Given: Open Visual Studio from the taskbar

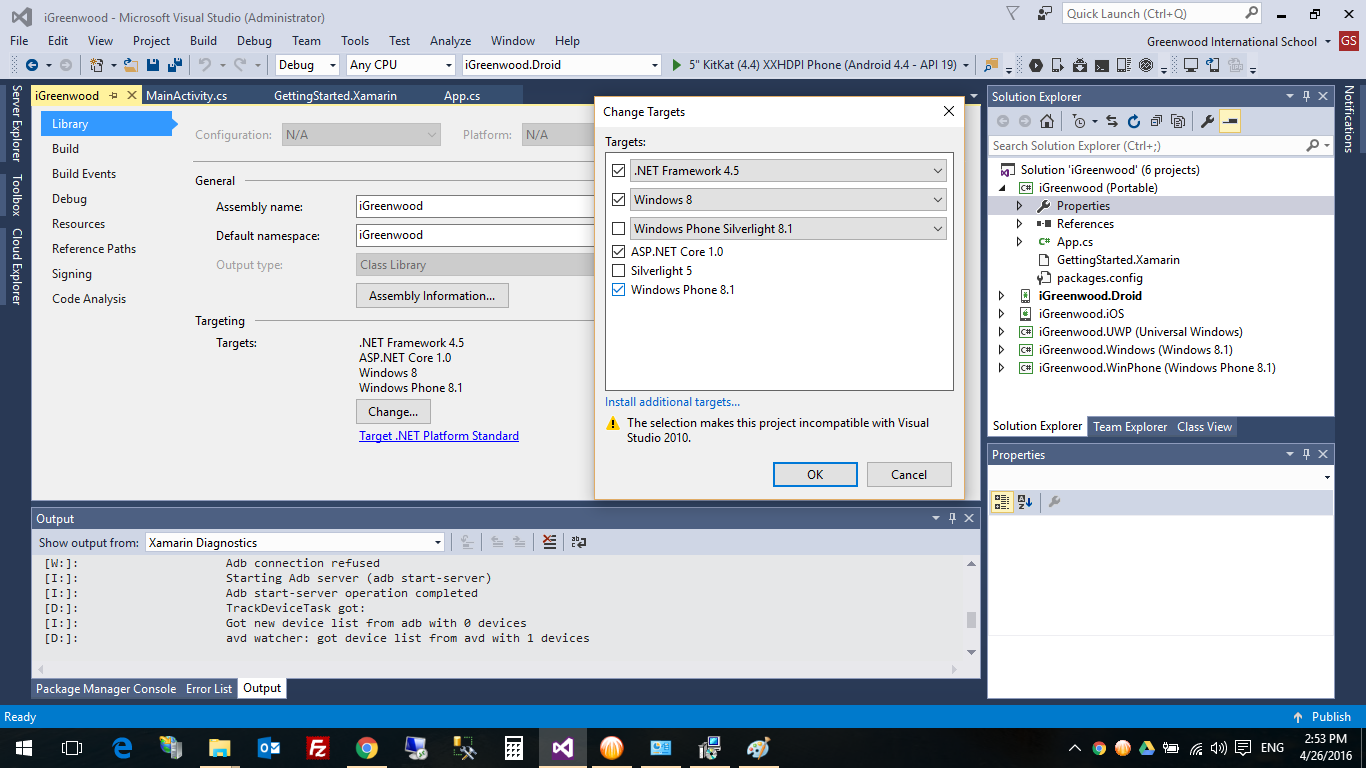Looking at the screenshot, I should click(562, 747).
